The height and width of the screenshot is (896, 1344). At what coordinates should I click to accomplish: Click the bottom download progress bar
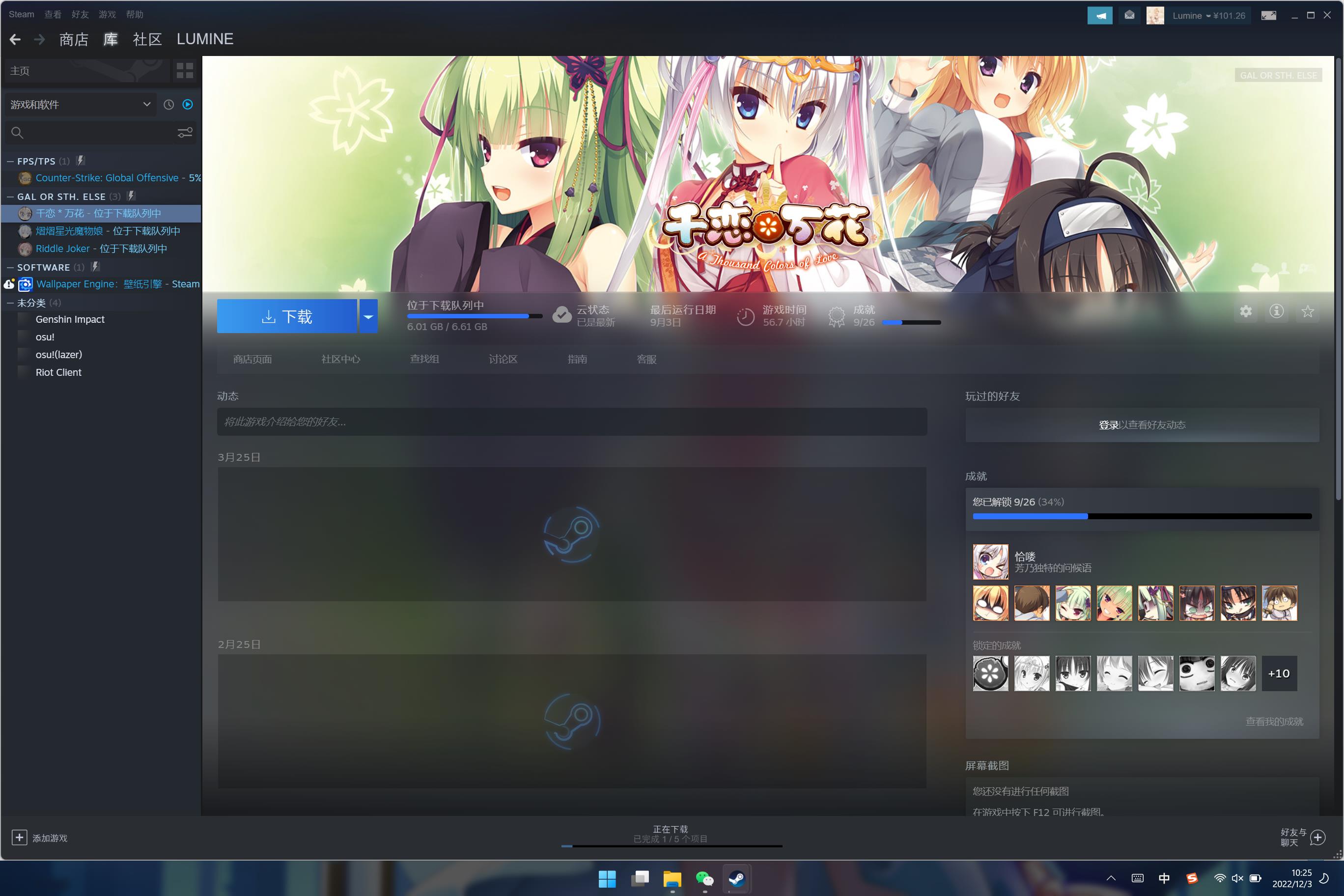pos(672,845)
